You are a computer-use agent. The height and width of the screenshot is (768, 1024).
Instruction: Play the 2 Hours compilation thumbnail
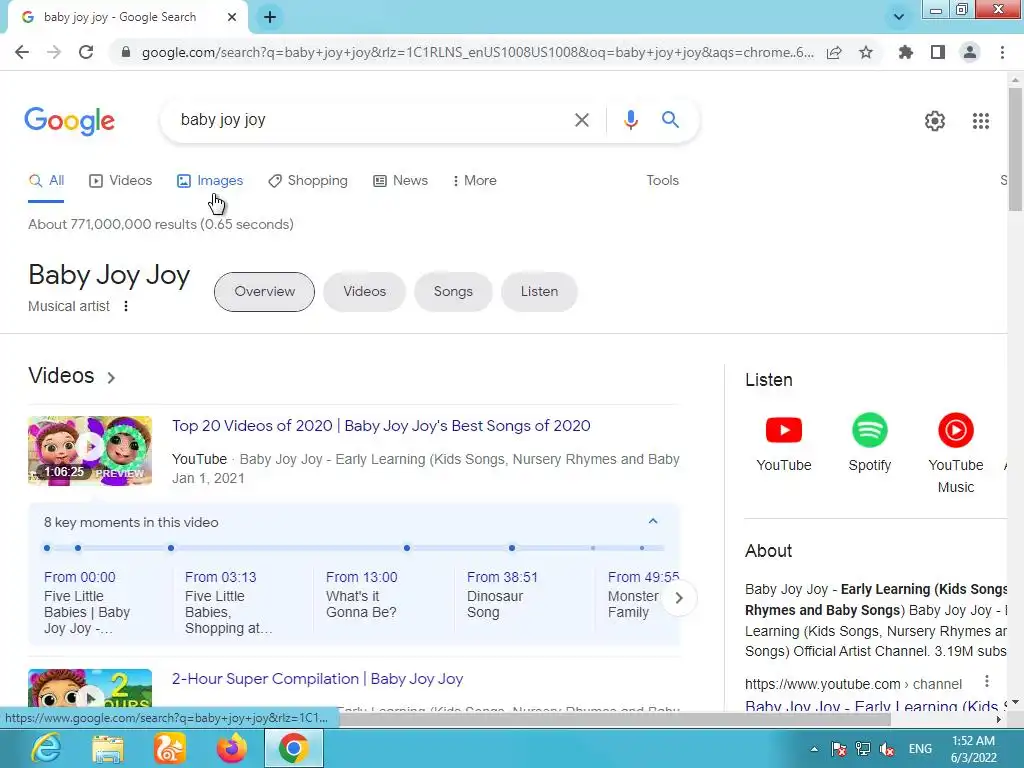click(90, 690)
